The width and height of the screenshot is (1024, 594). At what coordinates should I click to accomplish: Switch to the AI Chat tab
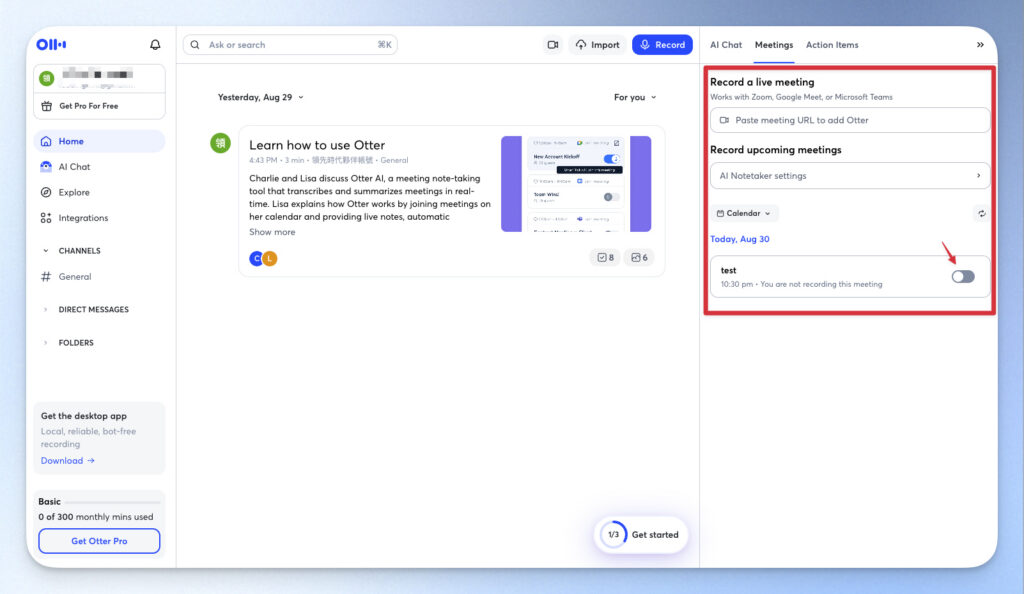726,44
